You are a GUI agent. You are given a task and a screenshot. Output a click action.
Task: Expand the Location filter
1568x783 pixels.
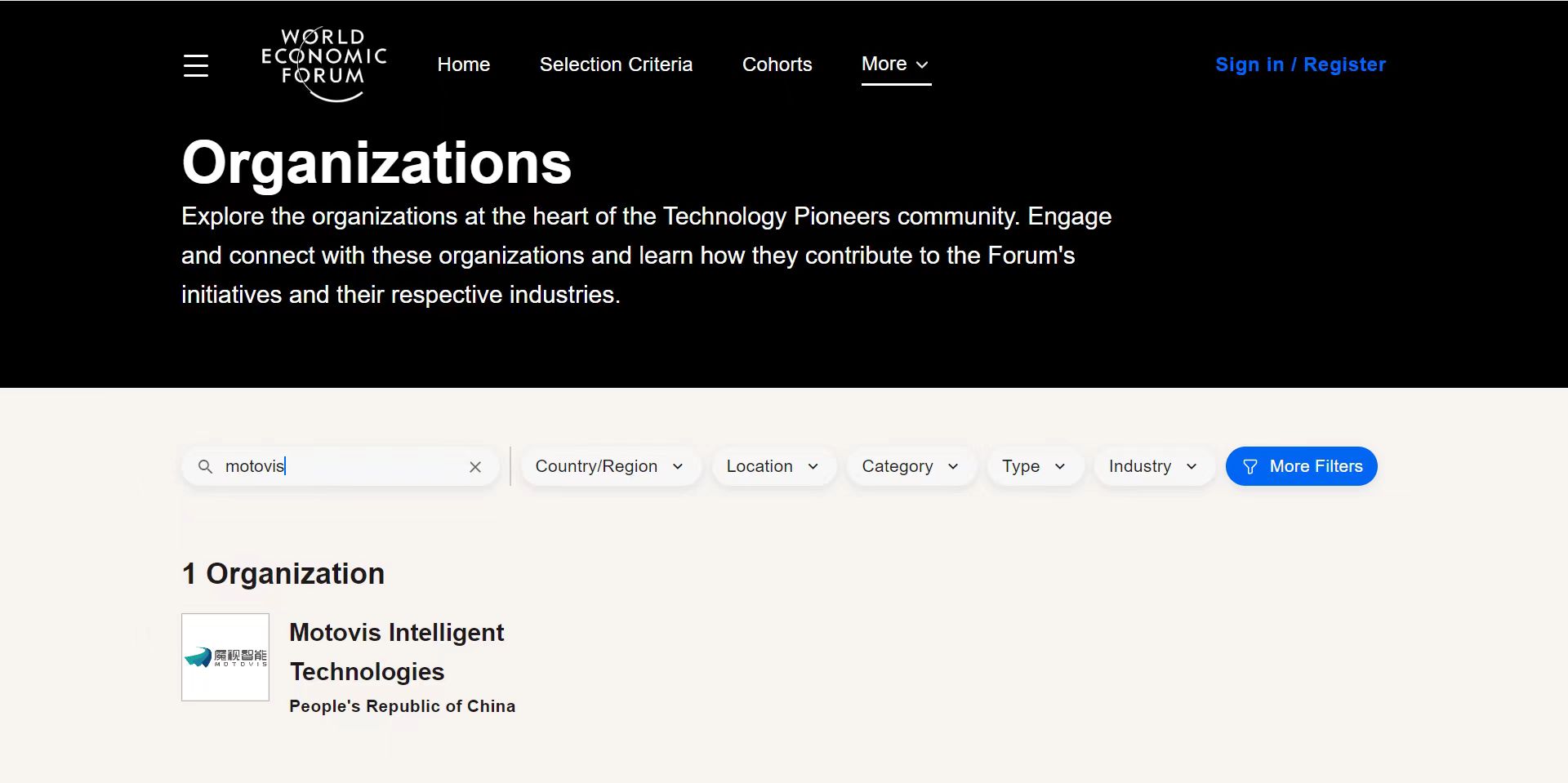(x=772, y=466)
